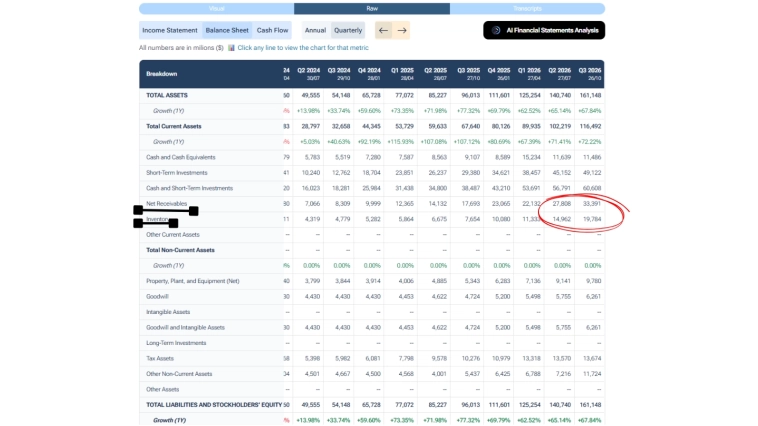Switch to the Cash Flow statement
The height and width of the screenshot is (426, 758).
pos(272,30)
